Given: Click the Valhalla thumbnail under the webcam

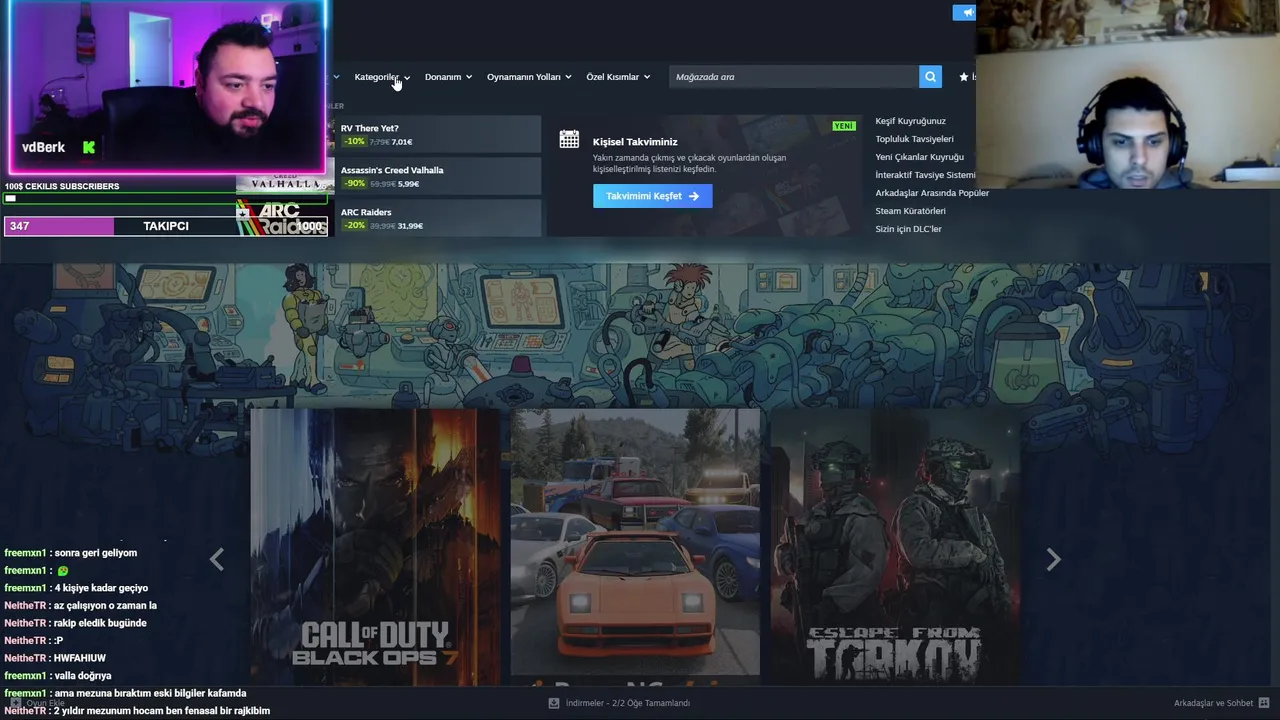Looking at the screenshot, I should pos(285,182).
